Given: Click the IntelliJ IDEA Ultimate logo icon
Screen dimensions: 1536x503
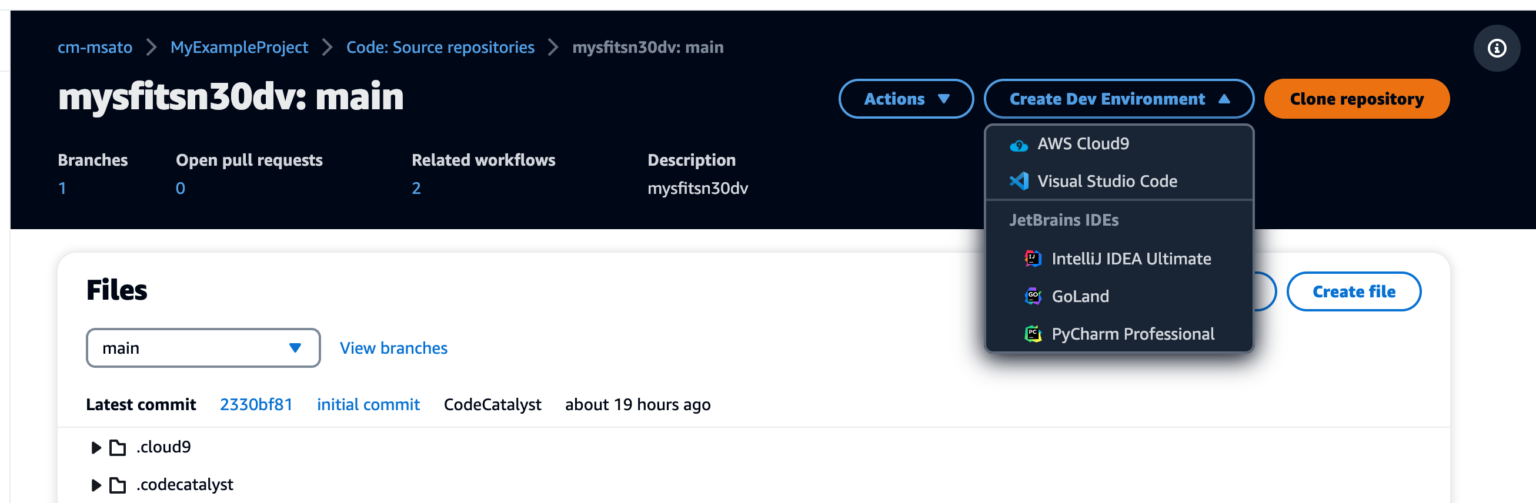Looking at the screenshot, I should pyautogui.click(x=1034, y=259).
